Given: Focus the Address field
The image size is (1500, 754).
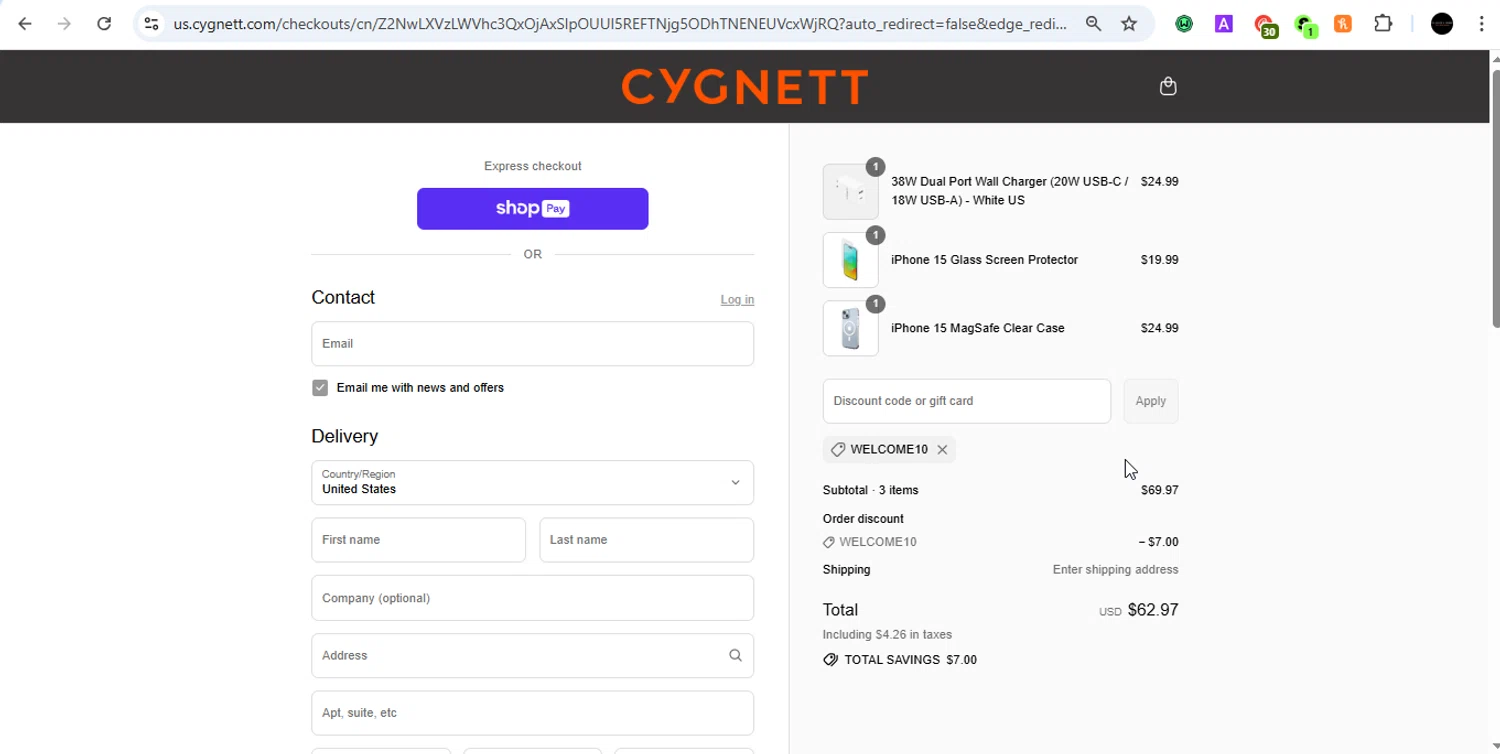Looking at the screenshot, I should pos(533,656).
